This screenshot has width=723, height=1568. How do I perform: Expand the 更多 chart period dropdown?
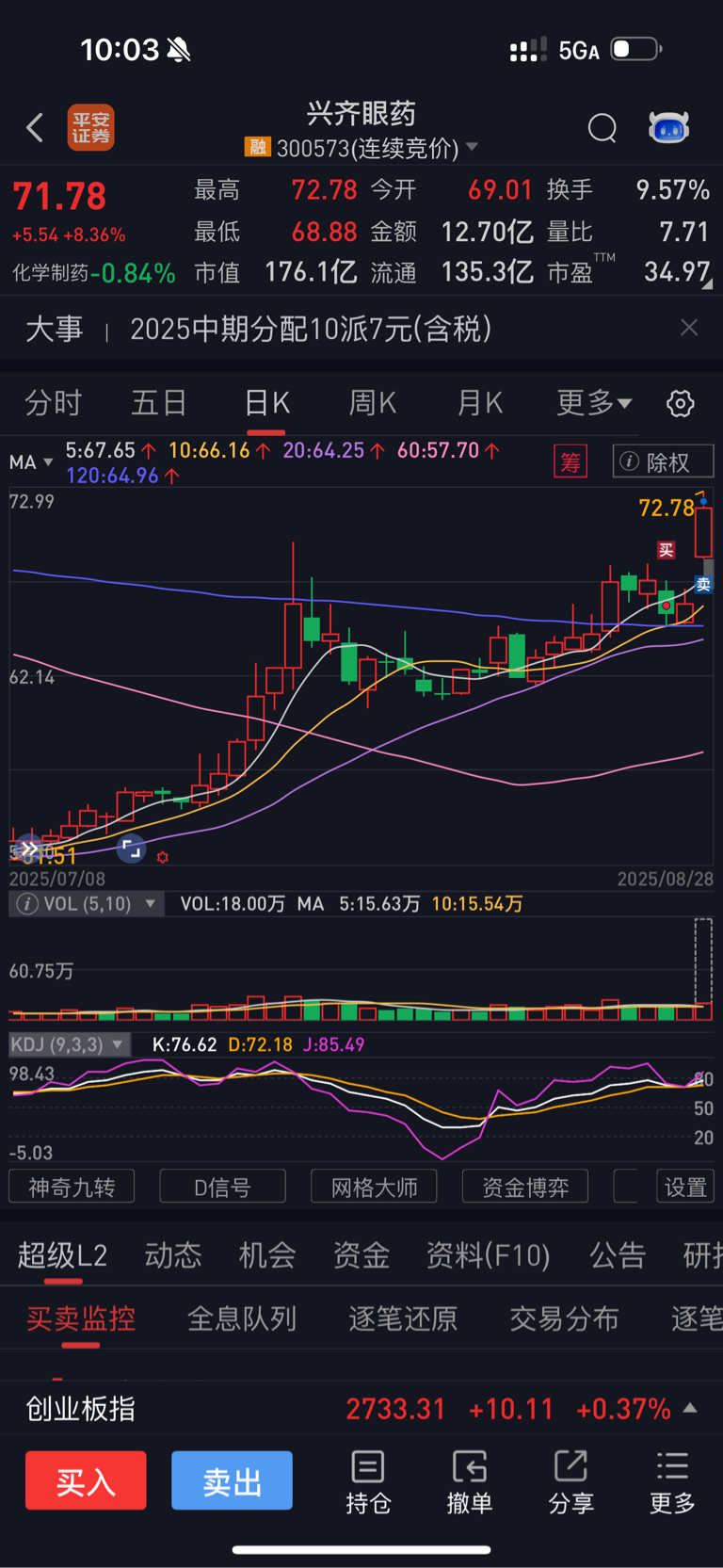594,403
